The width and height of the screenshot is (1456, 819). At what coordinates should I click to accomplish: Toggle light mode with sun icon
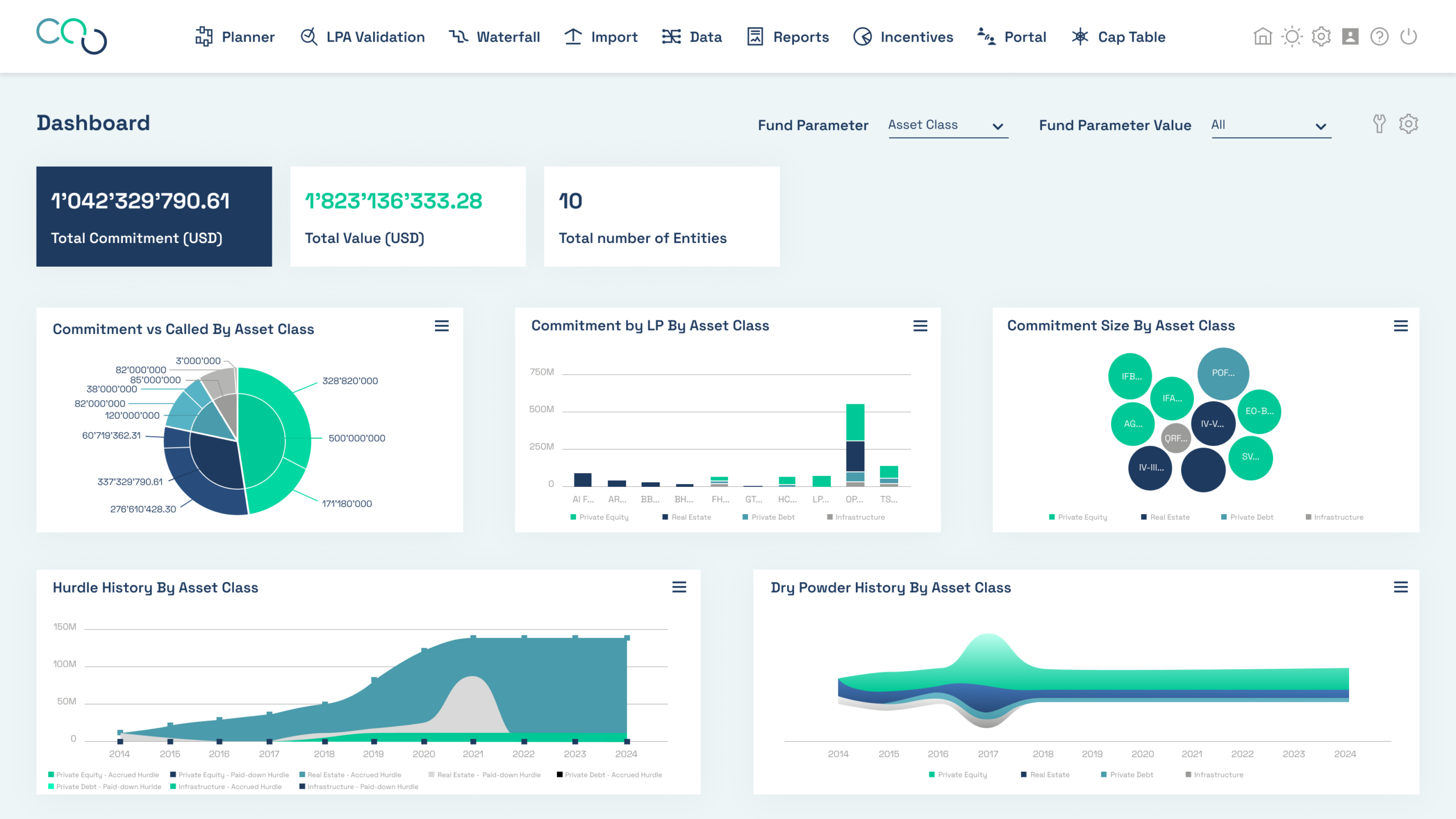pos(1292,37)
